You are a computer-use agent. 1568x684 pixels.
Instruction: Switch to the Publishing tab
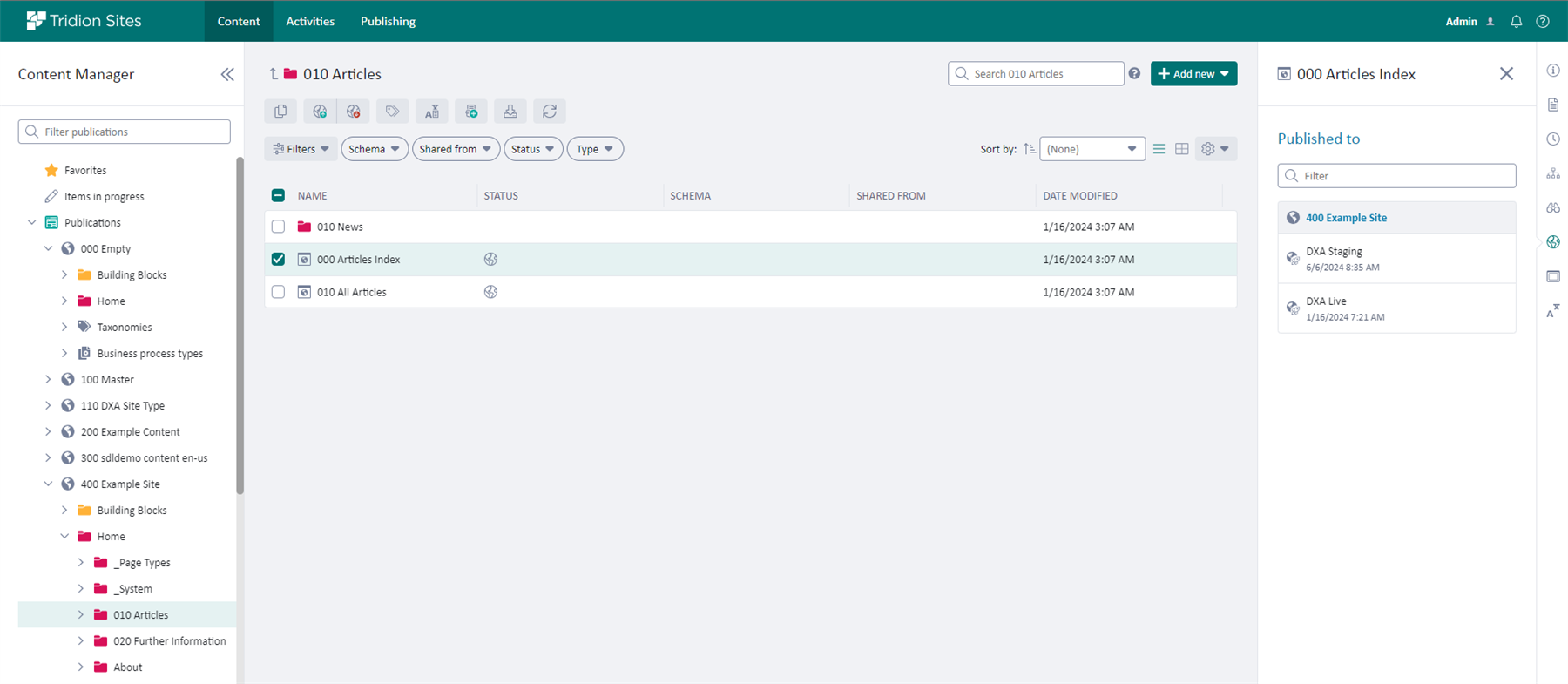[388, 21]
